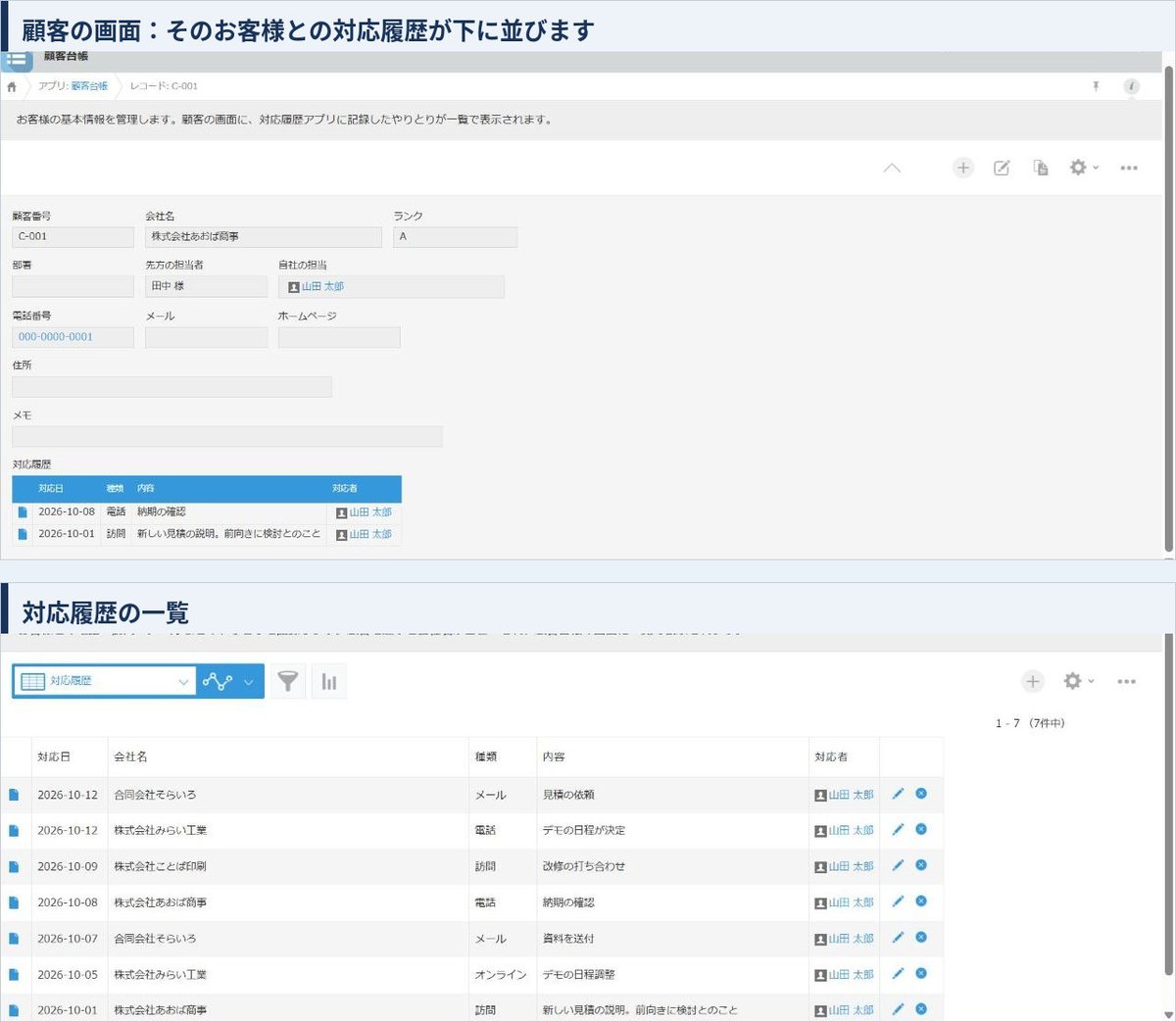1176x1022 pixels.
Task: Click the 会社名 field 株式会社あおば商事
Action: [264, 237]
